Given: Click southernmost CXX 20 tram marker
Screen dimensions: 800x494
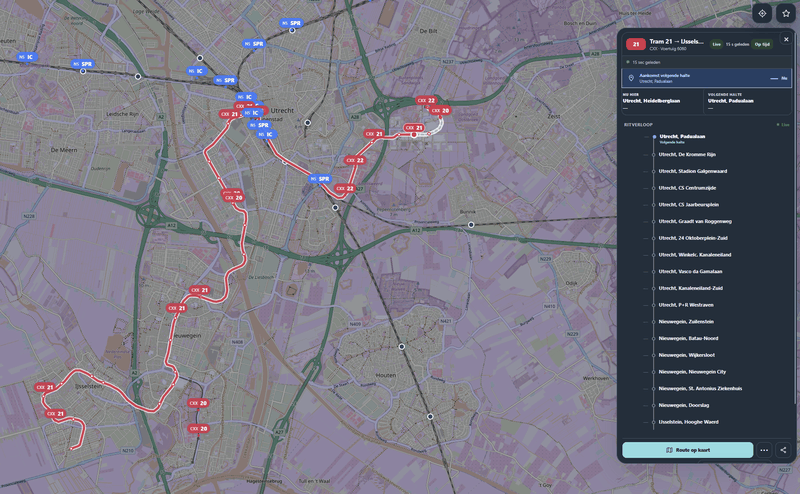Looking at the screenshot, I should point(198,429).
